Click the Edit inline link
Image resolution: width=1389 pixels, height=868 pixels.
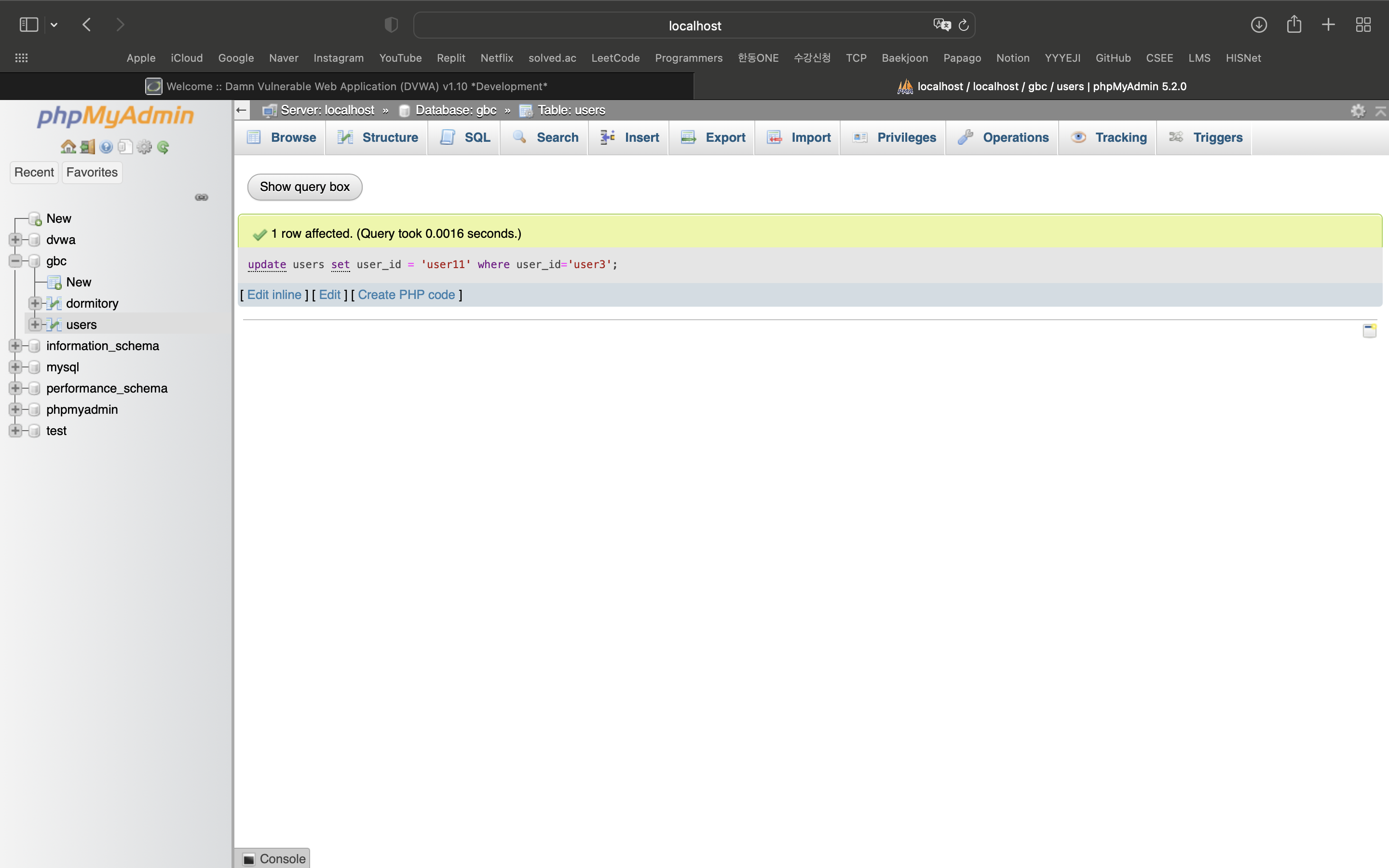pos(274,295)
